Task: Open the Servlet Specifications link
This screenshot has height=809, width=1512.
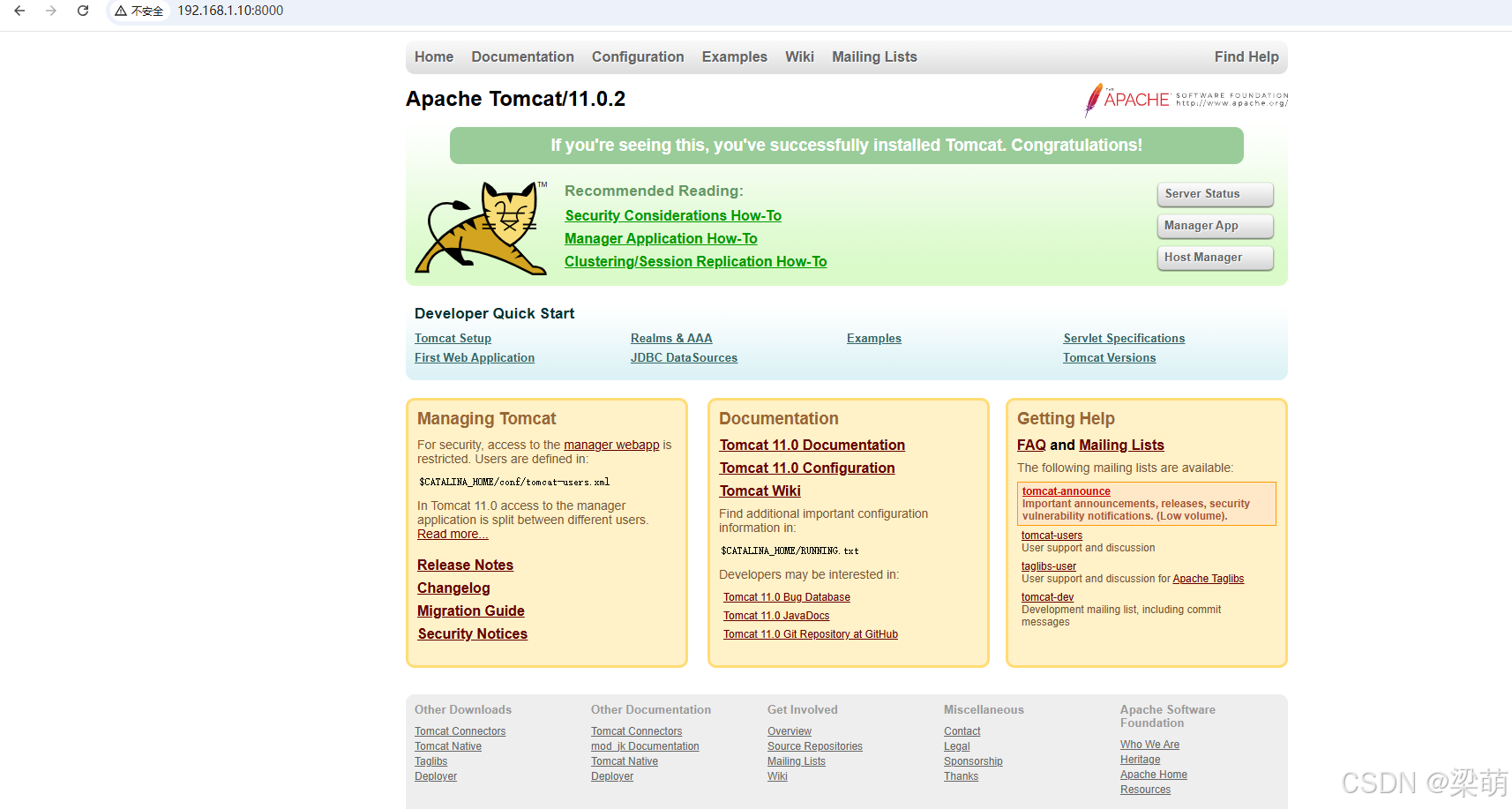Action: [1124, 338]
